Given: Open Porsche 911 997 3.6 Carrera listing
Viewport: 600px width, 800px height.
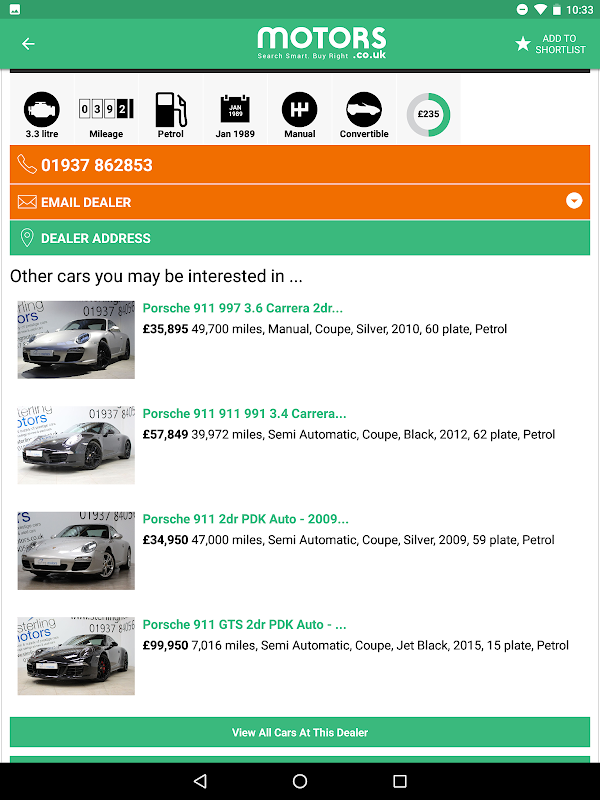Looking at the screenshot, I should tap(242, 308).
